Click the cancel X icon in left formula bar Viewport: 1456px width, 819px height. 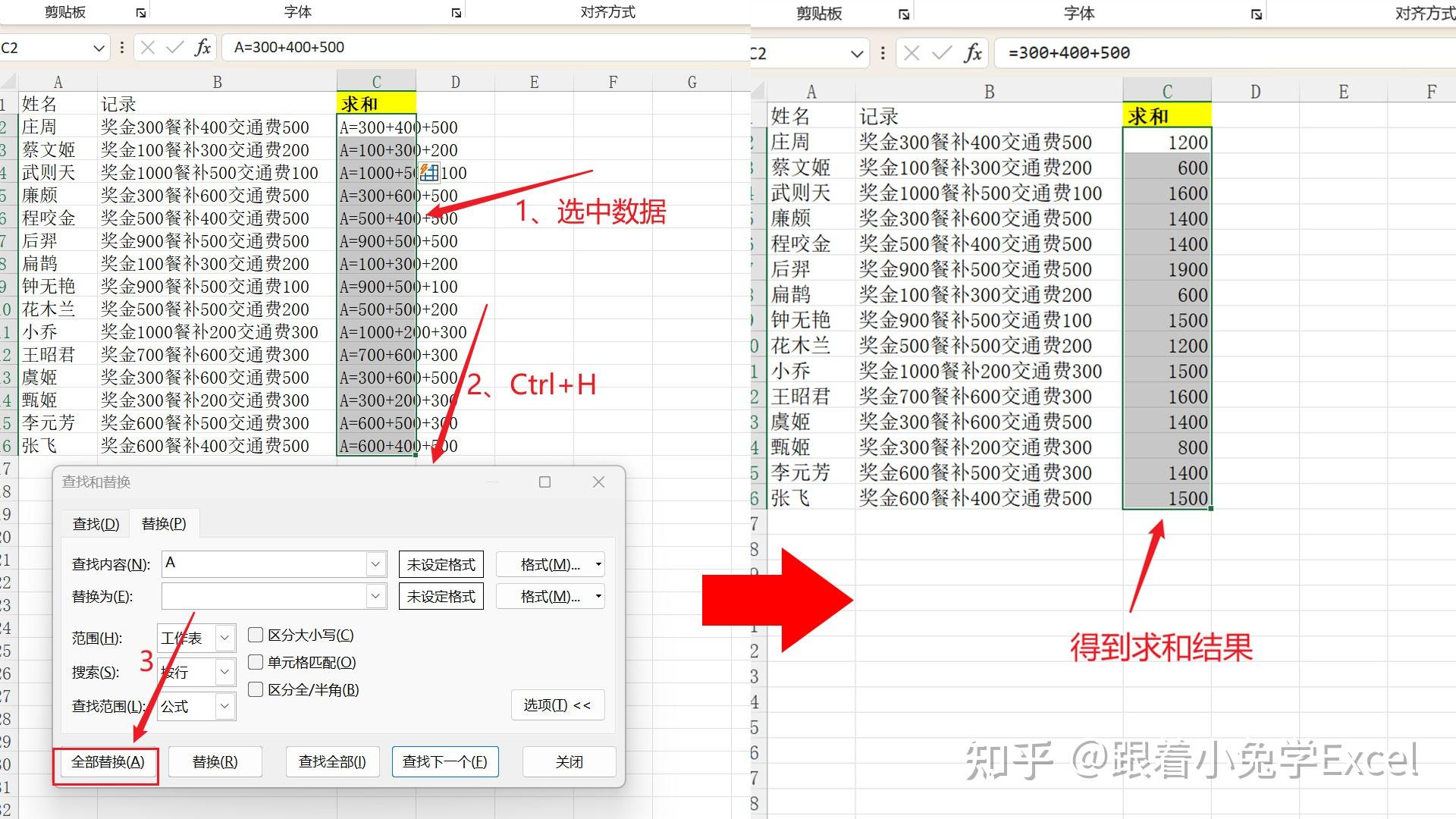pyautogui.click(x=148, y=48)
